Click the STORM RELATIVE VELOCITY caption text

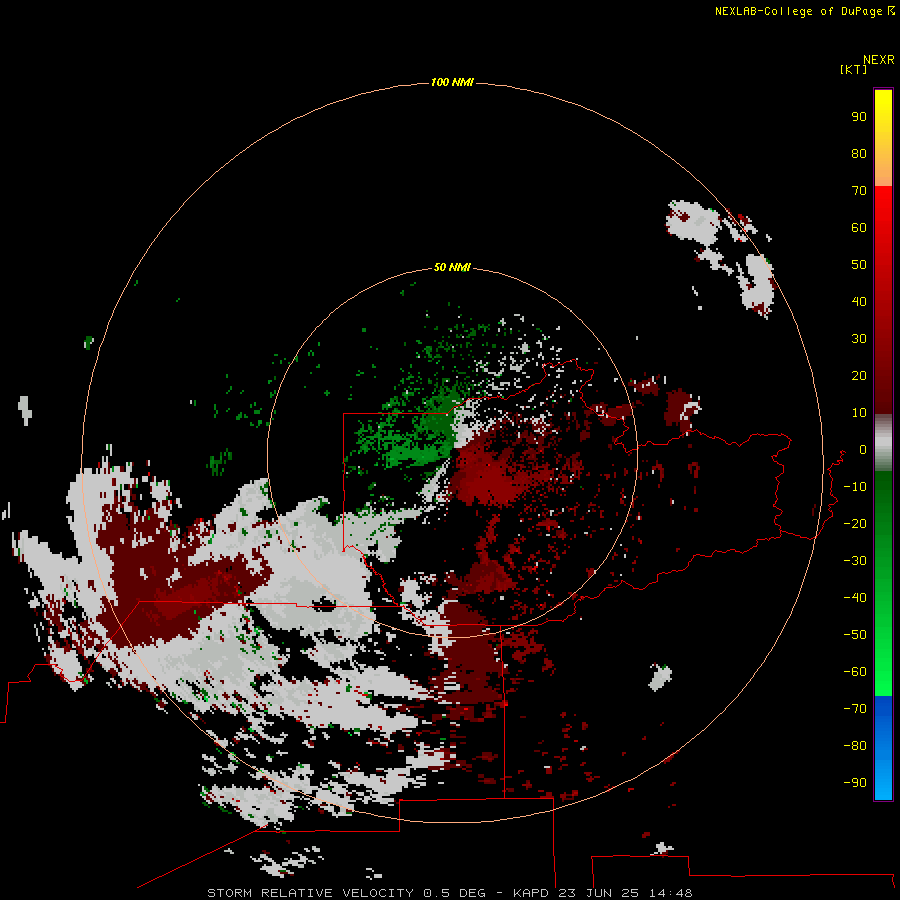(x=311, y=893)
